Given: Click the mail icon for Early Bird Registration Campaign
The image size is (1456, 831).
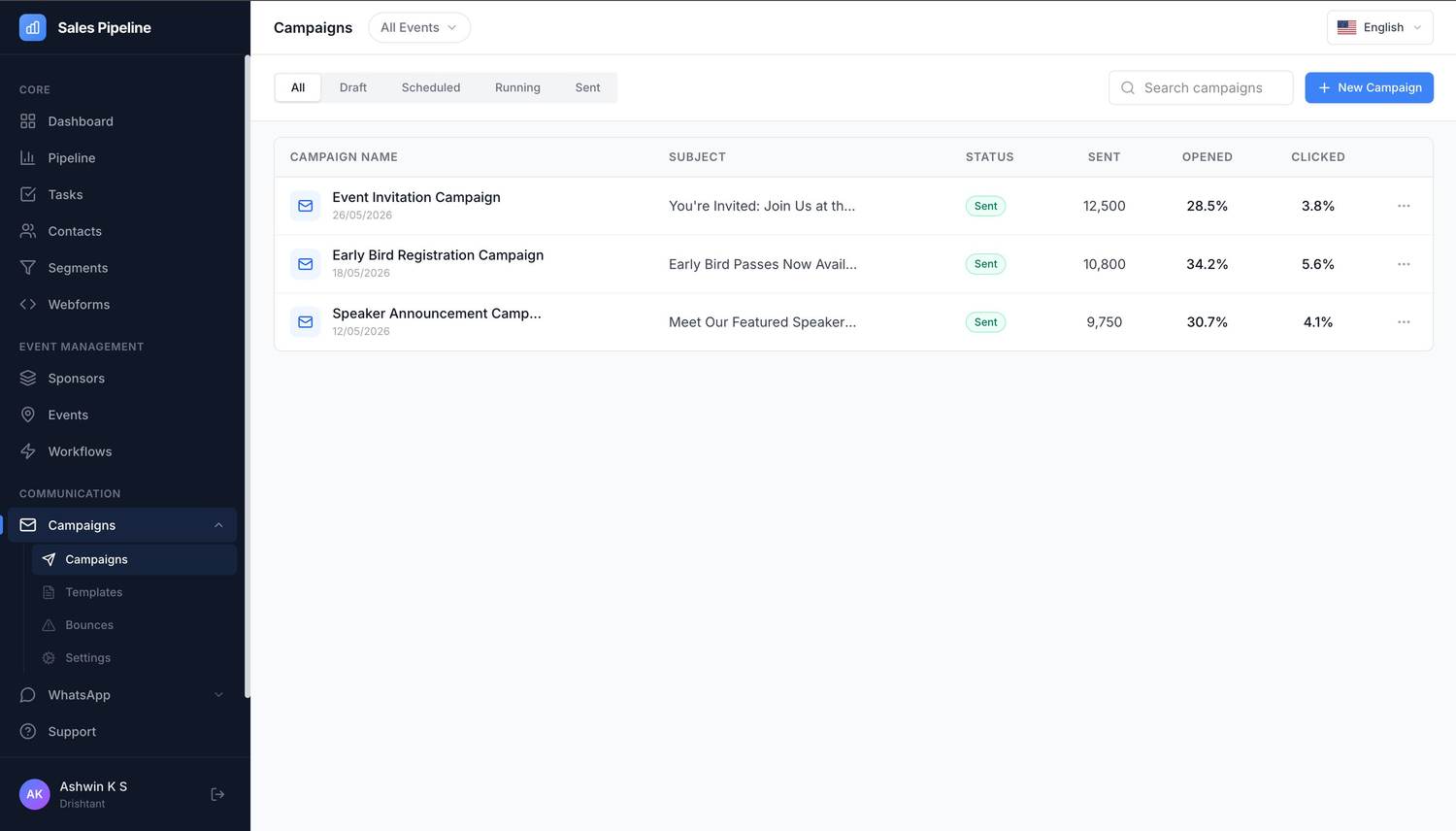Looking at the screenshot, I should (306, 264).
